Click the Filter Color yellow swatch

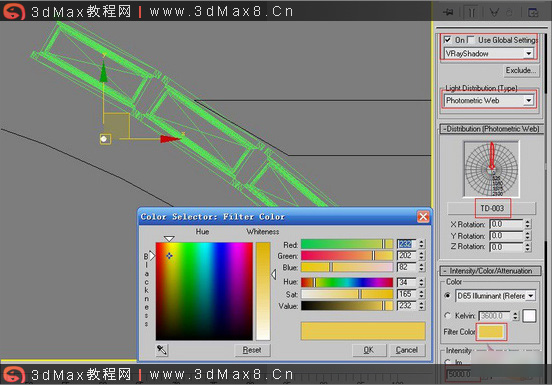coord(491,332)
